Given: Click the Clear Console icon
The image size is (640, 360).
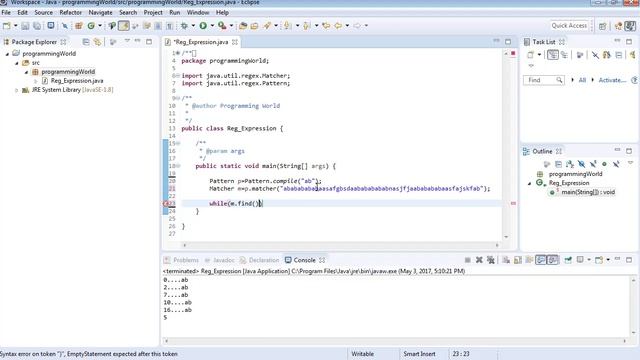Looking at the screenshot, I should (506, 260).
